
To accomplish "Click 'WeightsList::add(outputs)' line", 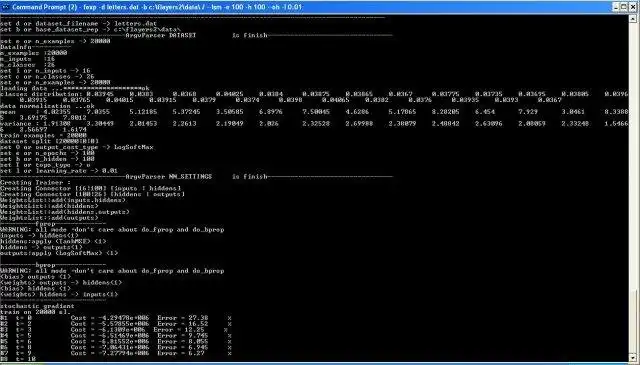I will pyautogui.click(x=49, y=217).
